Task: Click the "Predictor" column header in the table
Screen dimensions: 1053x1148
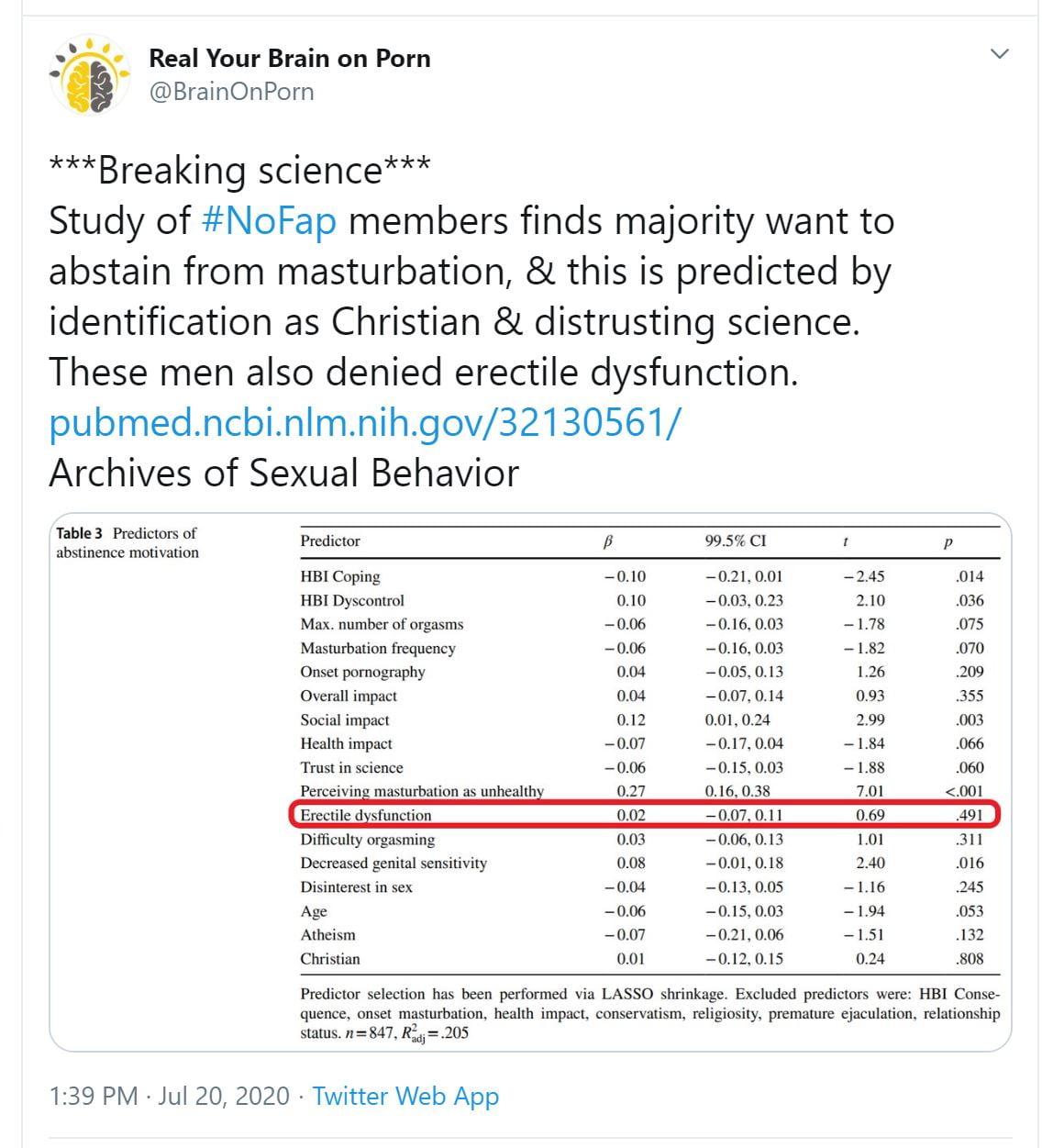Action: [x=330, y=541]
